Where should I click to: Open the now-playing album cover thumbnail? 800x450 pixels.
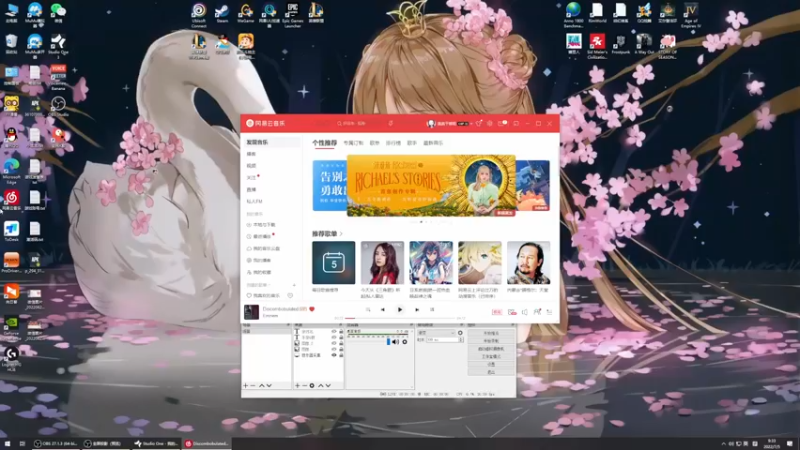click(251, 312)
